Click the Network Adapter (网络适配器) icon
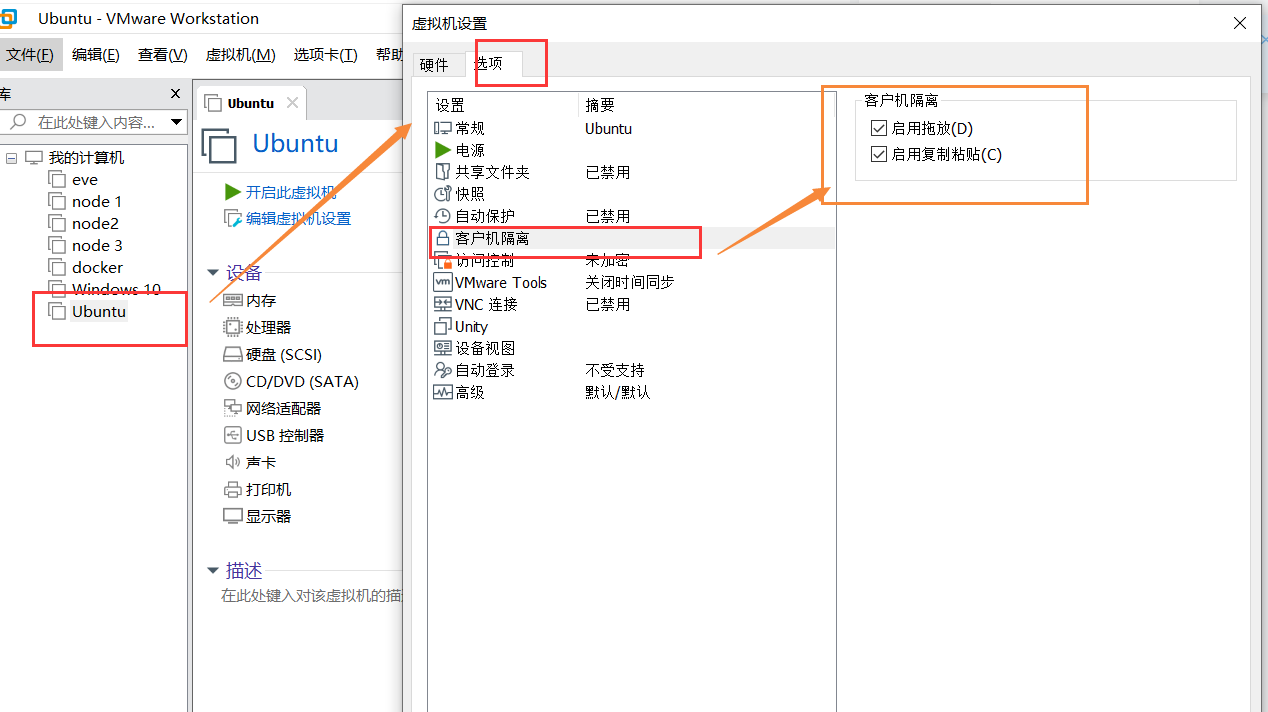Screen dimensions: 1268x712 coord(232,408)
